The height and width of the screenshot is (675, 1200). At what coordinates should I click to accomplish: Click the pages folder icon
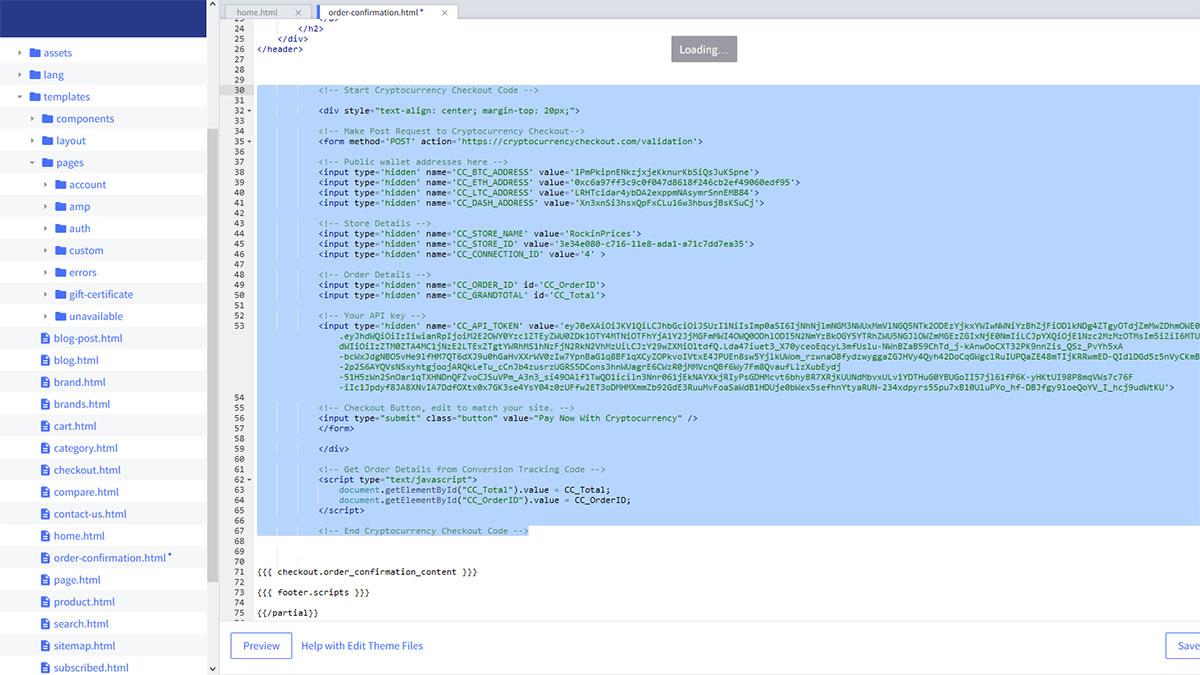pyautogui.click(x=48, y=163)
